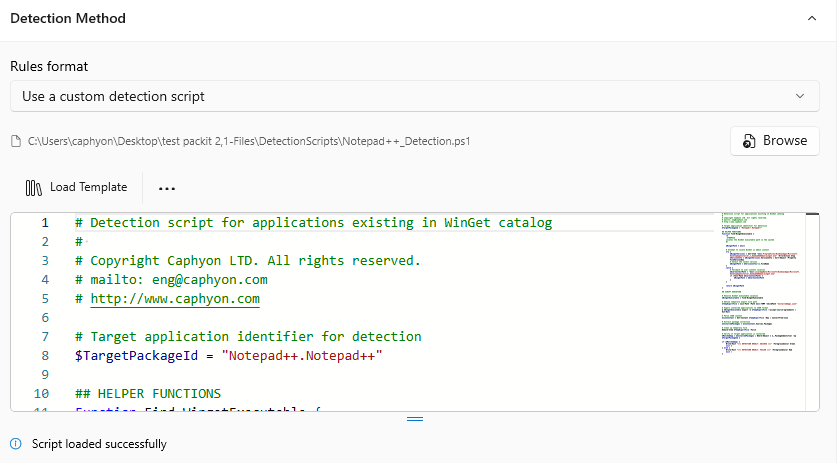Click the "Notepad++.Notepad++" string value

coord(303,355)
